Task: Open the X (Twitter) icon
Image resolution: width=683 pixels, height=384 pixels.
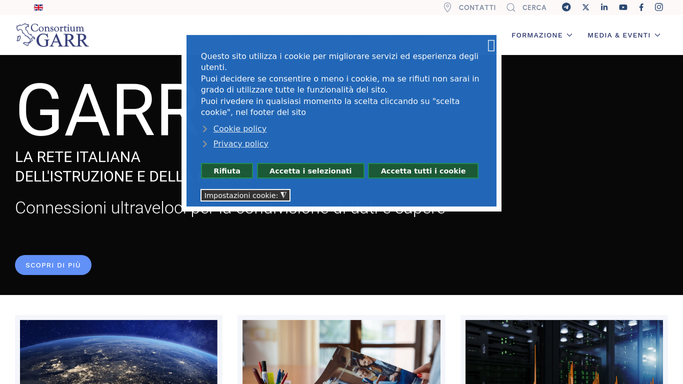Action: (x=585, y=7)
